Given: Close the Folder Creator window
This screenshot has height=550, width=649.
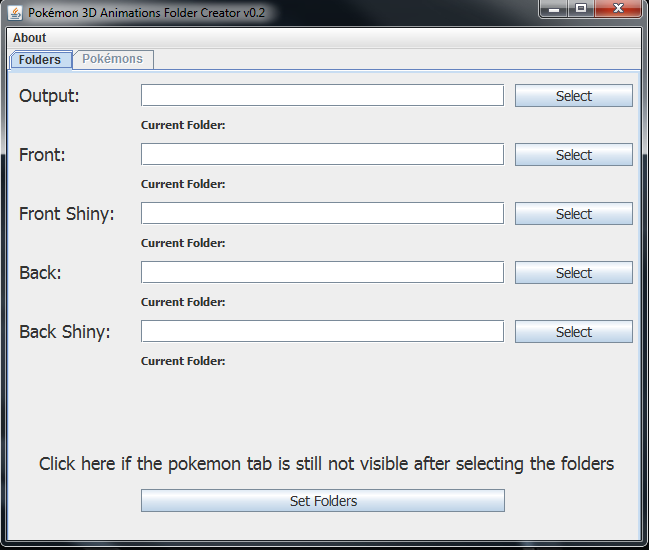Looking at the screenshot, I should tap(619, 9).
